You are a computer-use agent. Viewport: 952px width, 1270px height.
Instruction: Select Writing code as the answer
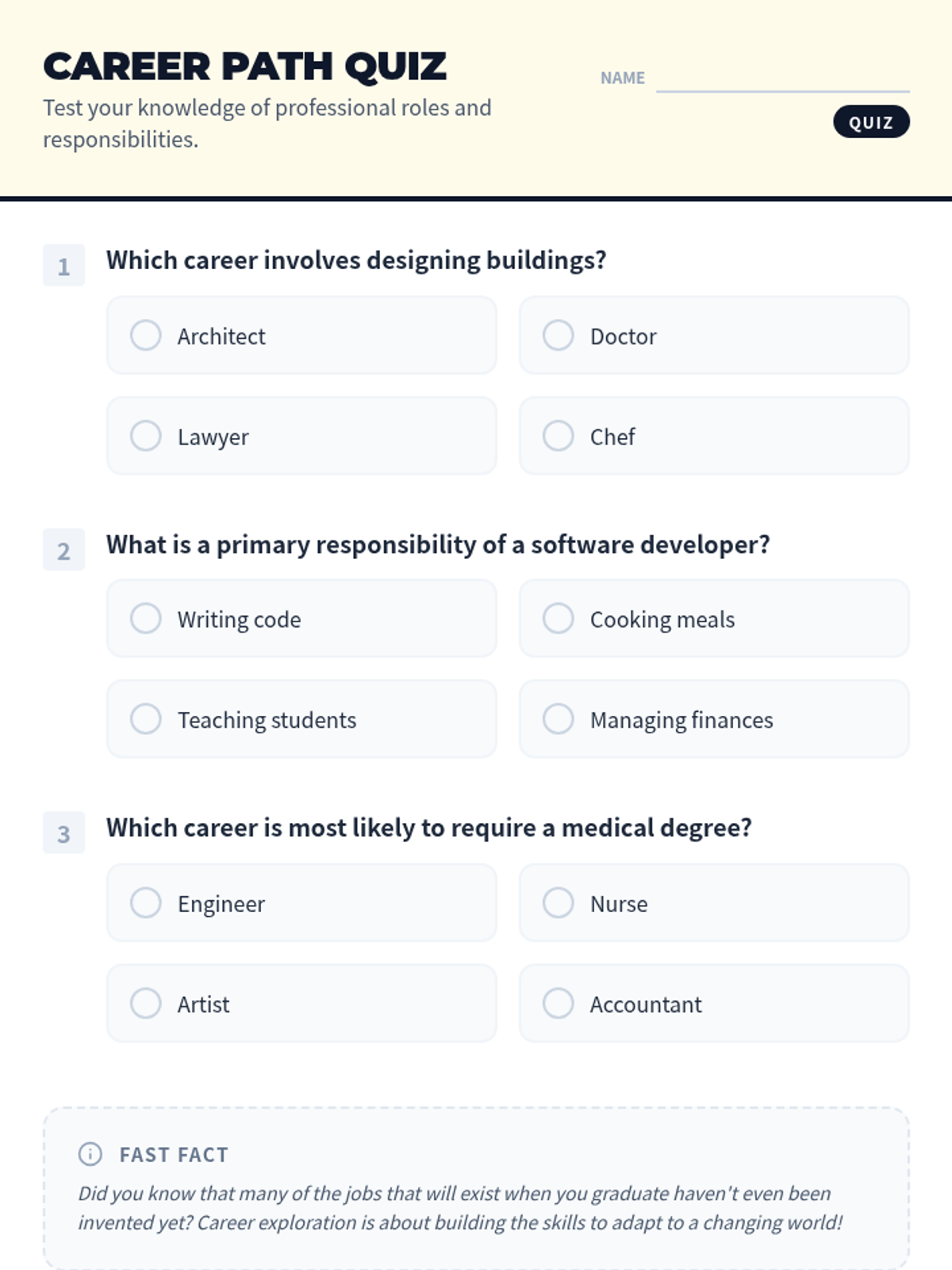(146, 618)
